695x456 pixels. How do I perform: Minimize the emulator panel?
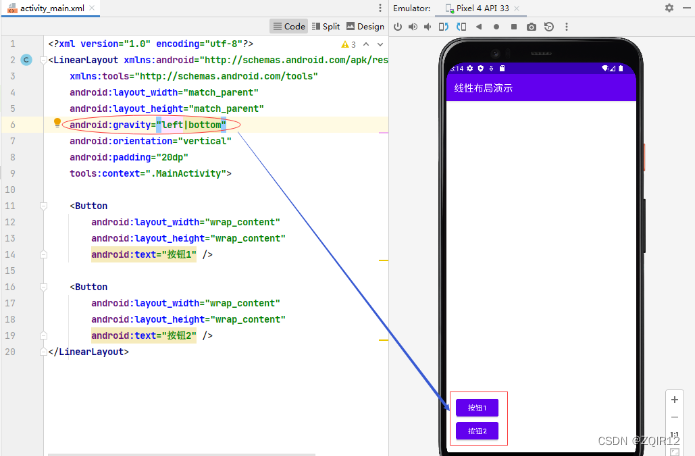(687, 8)
